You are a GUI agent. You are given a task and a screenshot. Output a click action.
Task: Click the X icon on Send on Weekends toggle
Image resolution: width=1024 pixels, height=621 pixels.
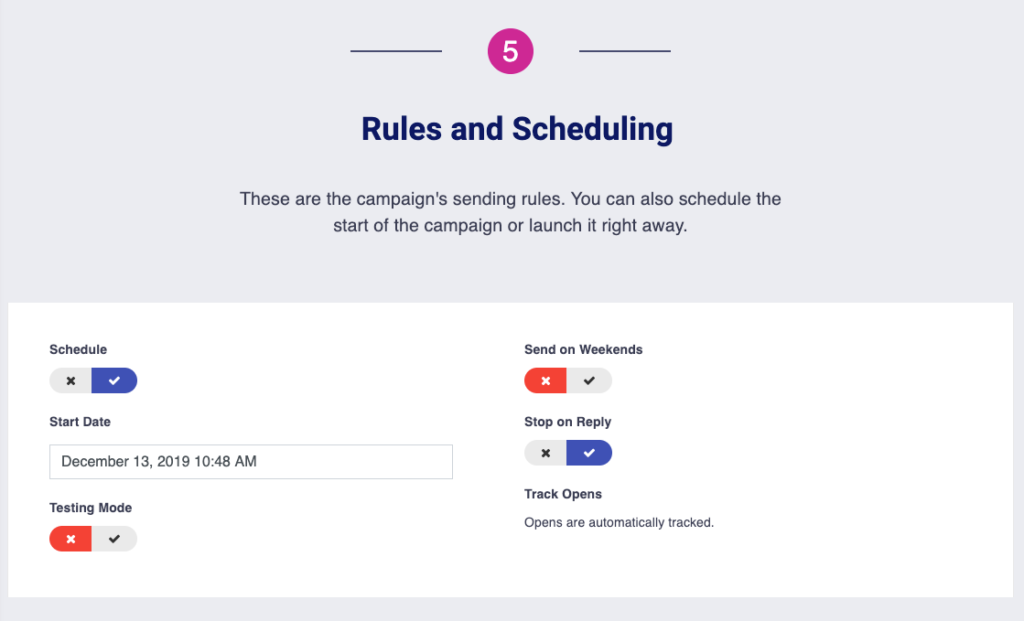[x=545, y=380]
